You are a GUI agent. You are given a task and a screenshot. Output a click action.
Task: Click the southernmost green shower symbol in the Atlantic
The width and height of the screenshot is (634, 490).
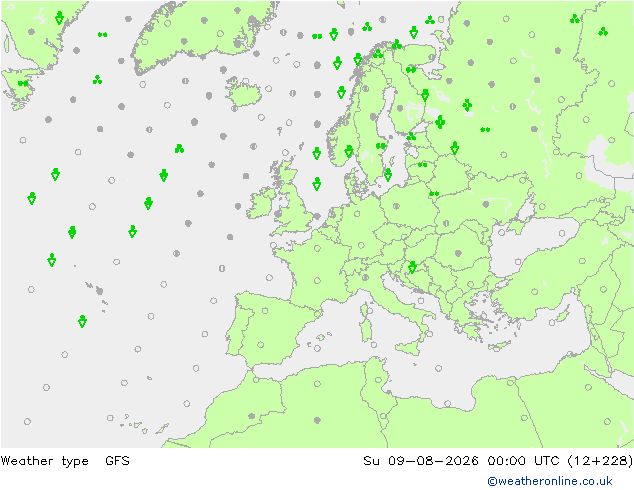82,322
